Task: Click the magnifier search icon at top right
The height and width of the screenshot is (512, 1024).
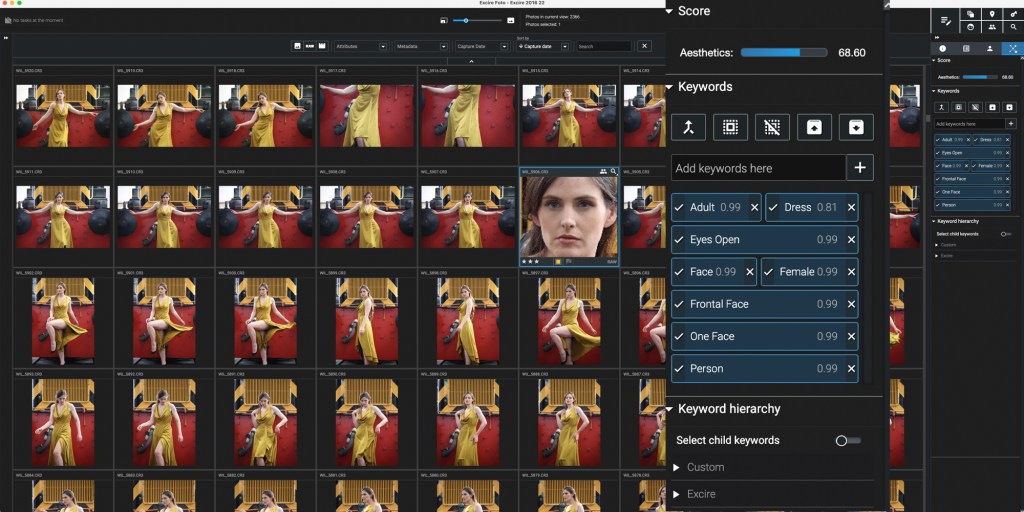Action: [1013, 27]
